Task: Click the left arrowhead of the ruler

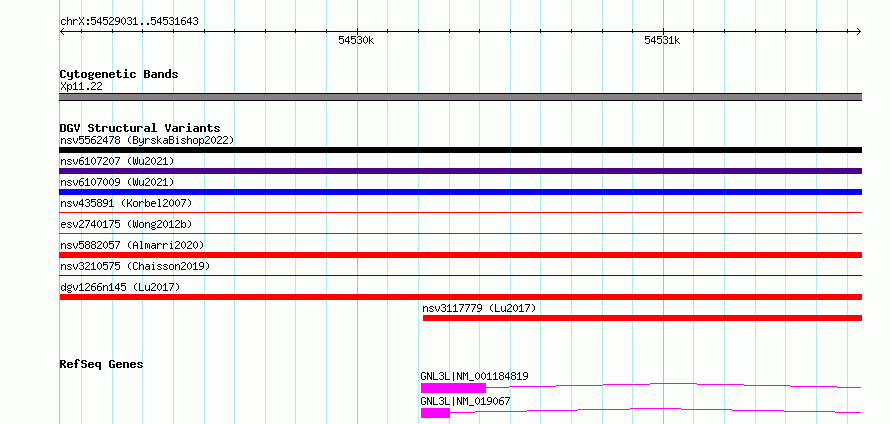Action: click(62, 31)
